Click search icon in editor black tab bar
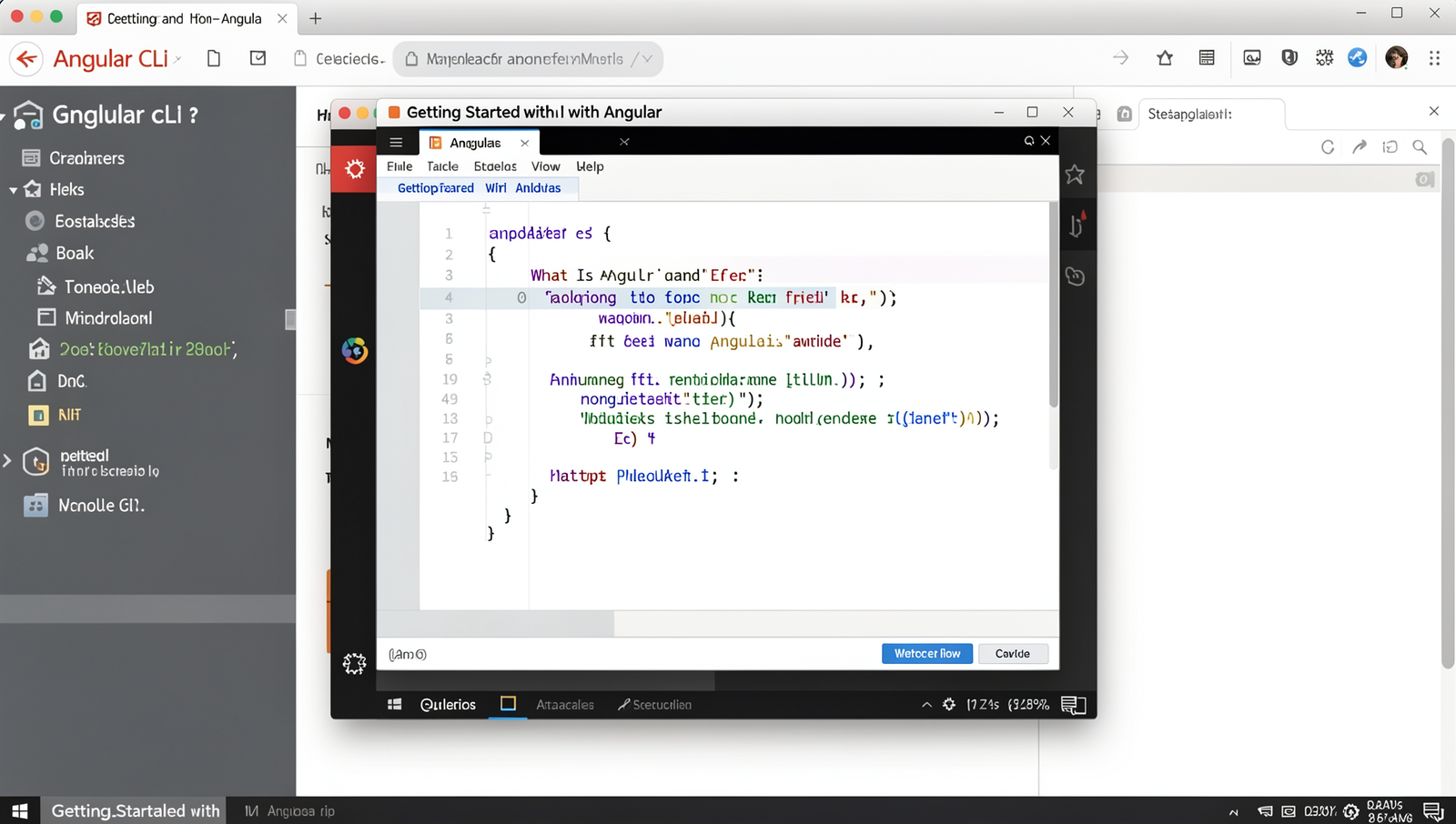The height and width of the screenshot is (824, 1456). 1029,141
